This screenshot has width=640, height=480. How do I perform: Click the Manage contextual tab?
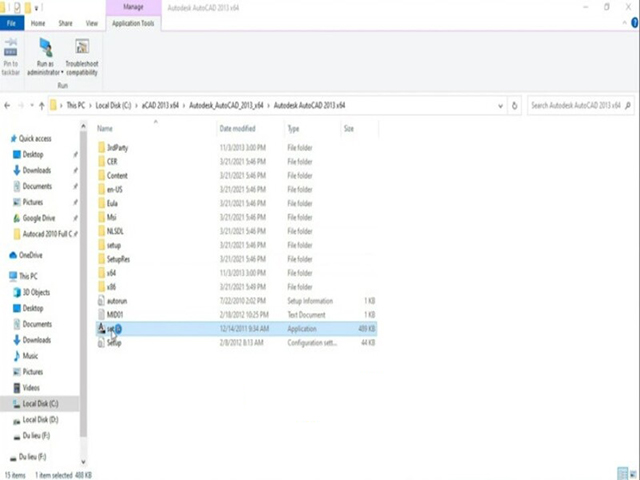tap(133, 7)
